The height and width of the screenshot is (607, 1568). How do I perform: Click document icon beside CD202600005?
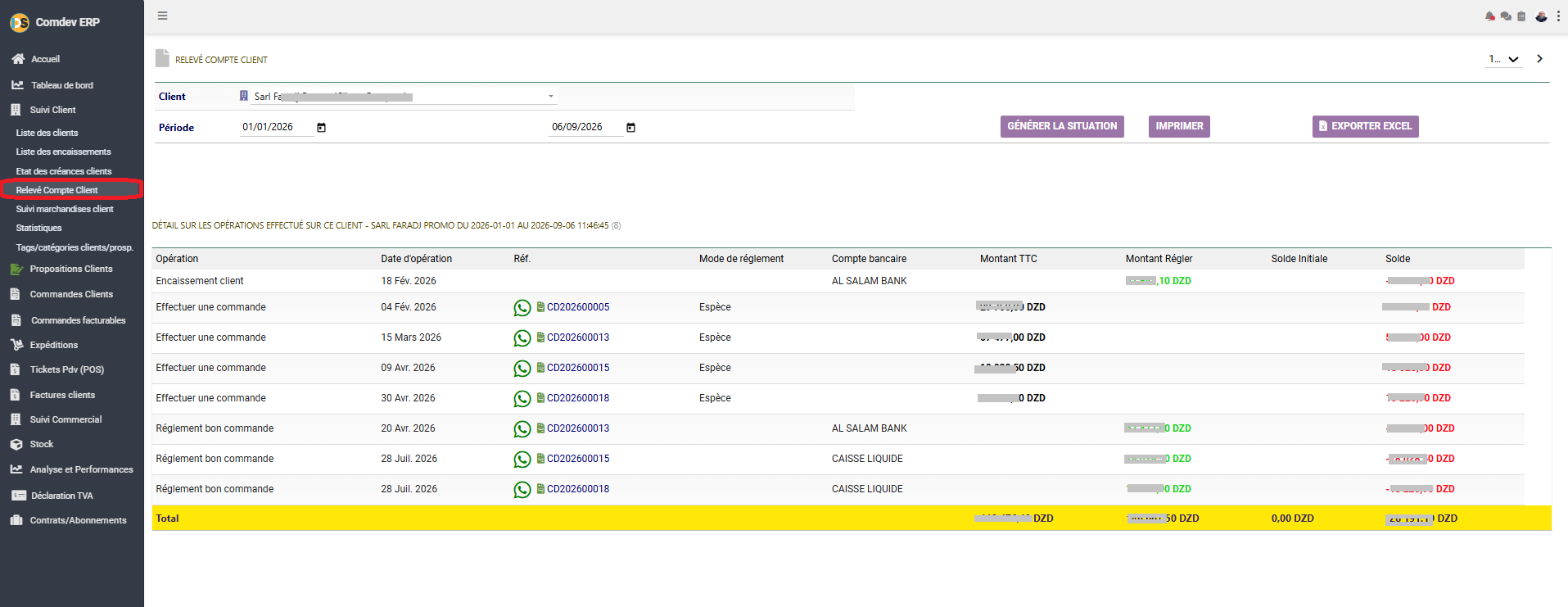pyautogui.click(x=540, y=307)
